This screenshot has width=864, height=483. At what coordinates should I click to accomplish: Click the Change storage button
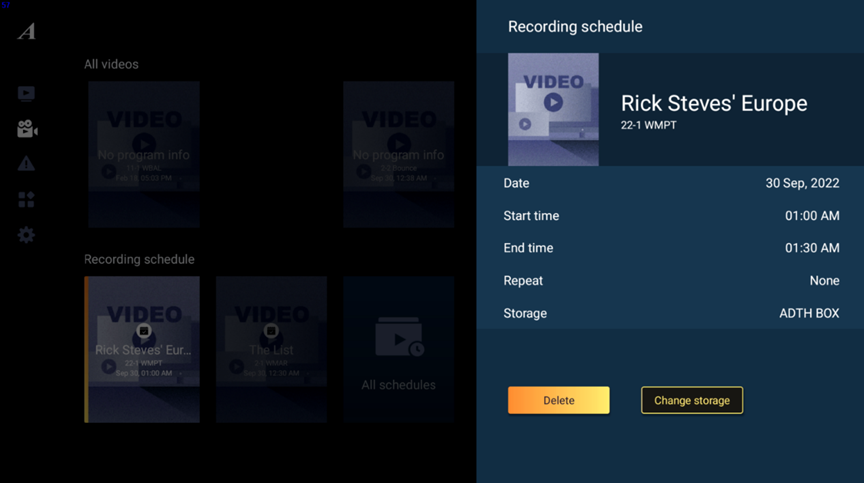692,400
